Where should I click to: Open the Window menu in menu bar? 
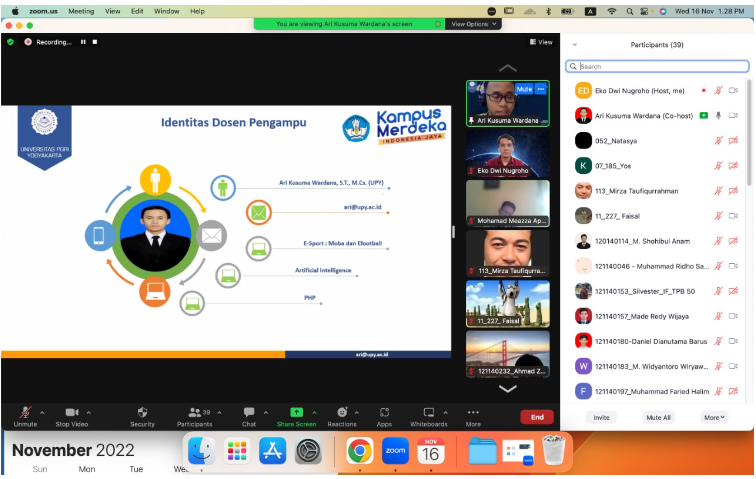point(167,11)
